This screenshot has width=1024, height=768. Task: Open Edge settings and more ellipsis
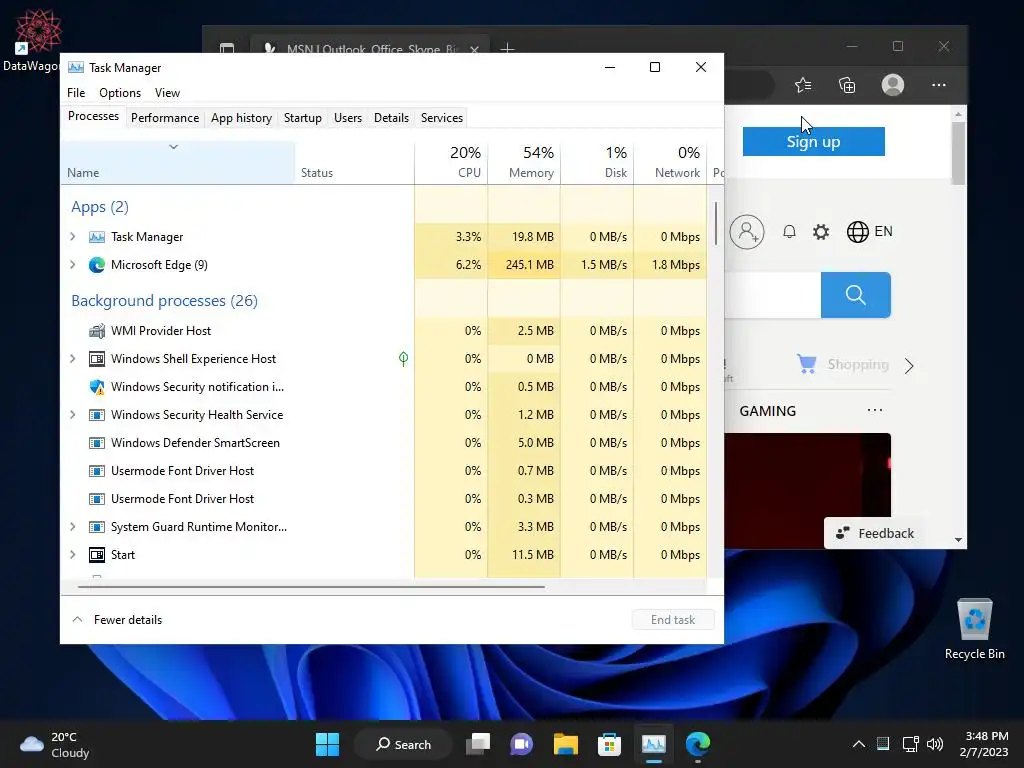(x=938, y=85)
